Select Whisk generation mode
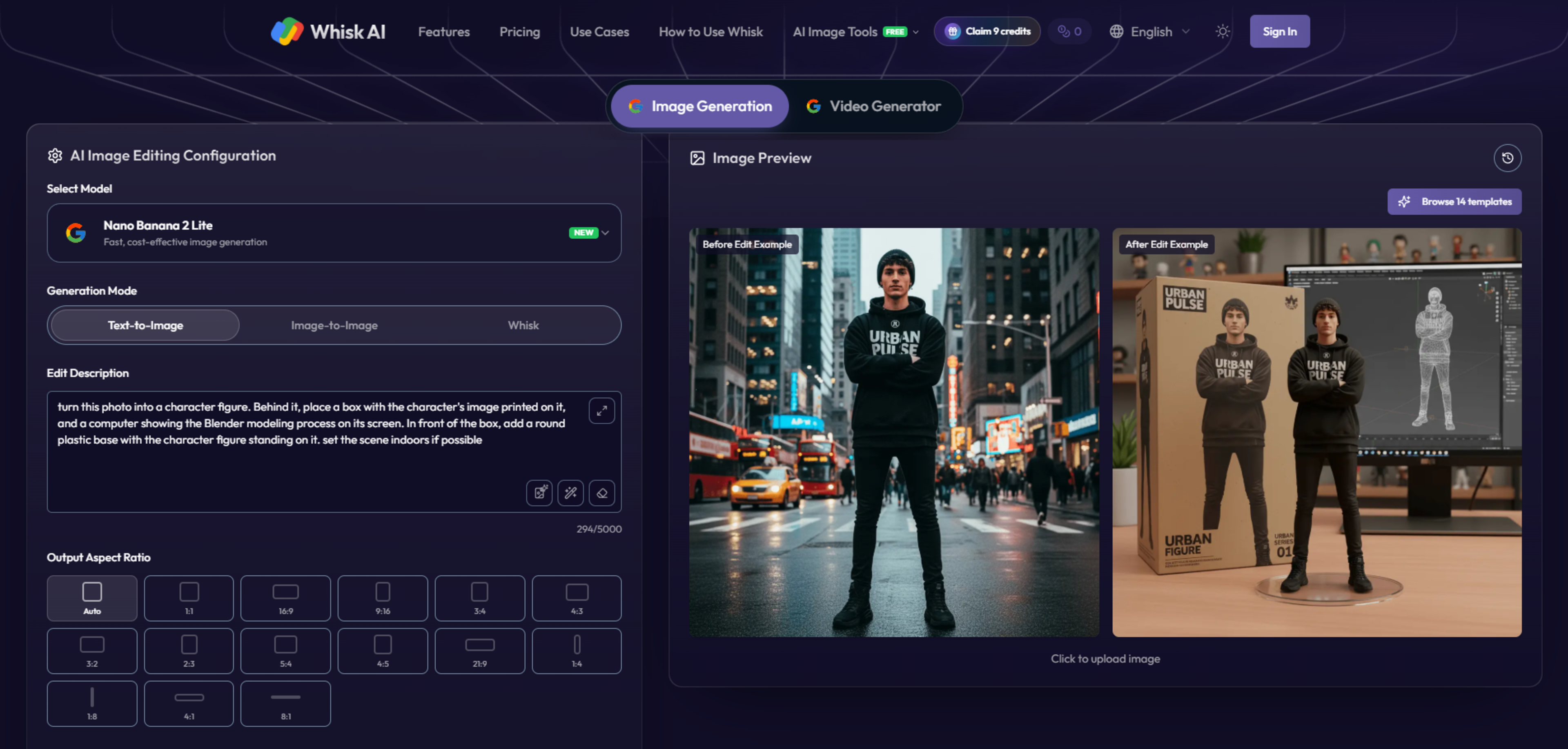This screenshot has width=1568, height=749. (x=523, y=326)
